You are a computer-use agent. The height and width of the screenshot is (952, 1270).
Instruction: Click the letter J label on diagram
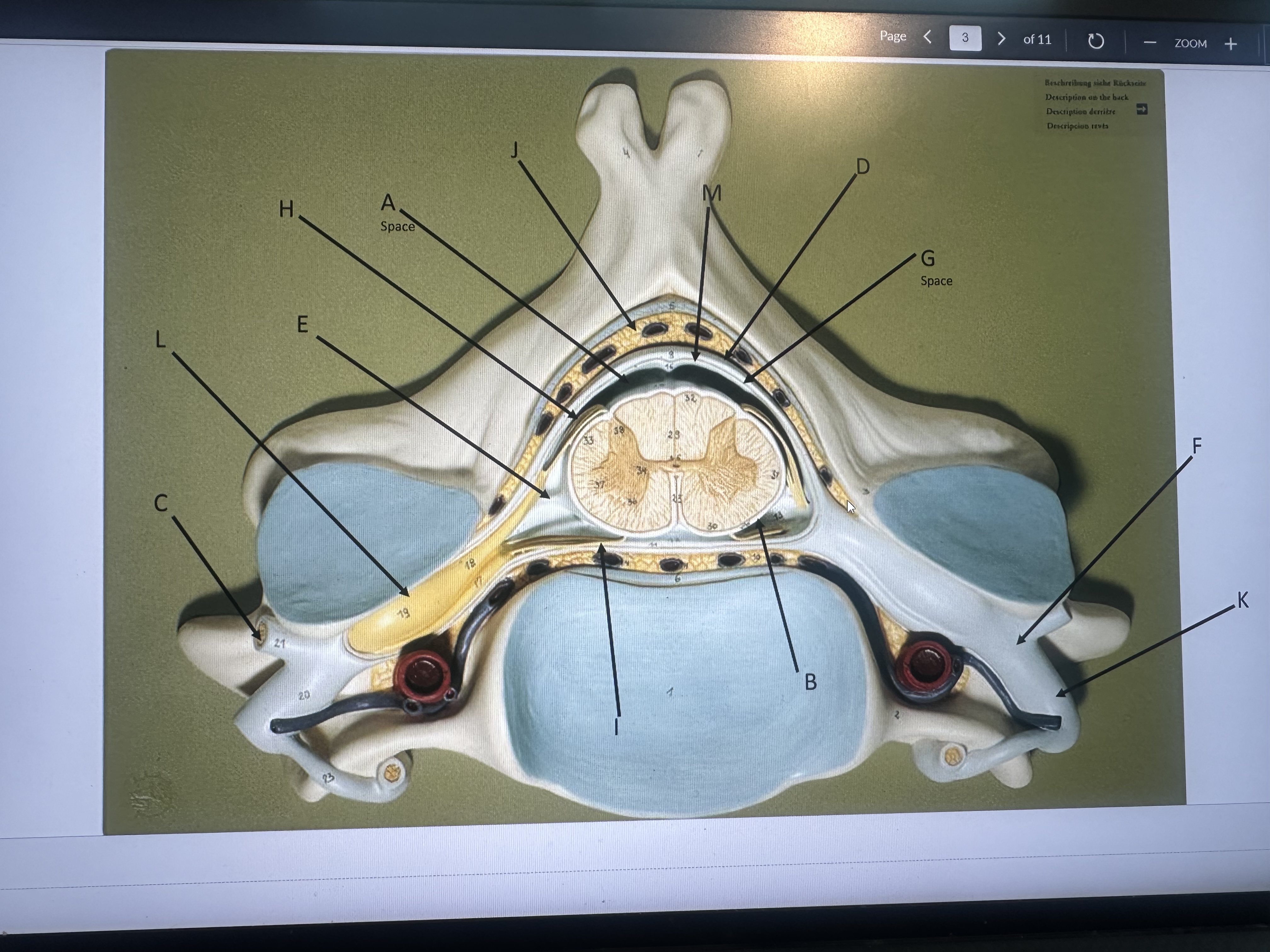coord(515,150)
